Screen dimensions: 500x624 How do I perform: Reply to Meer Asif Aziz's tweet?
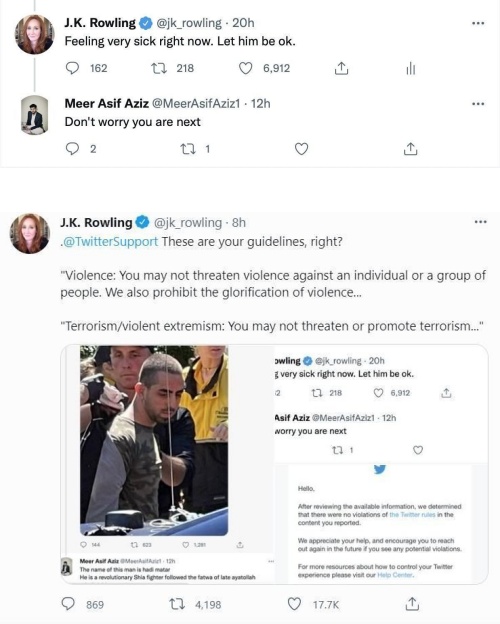click(x=72, y=149)
